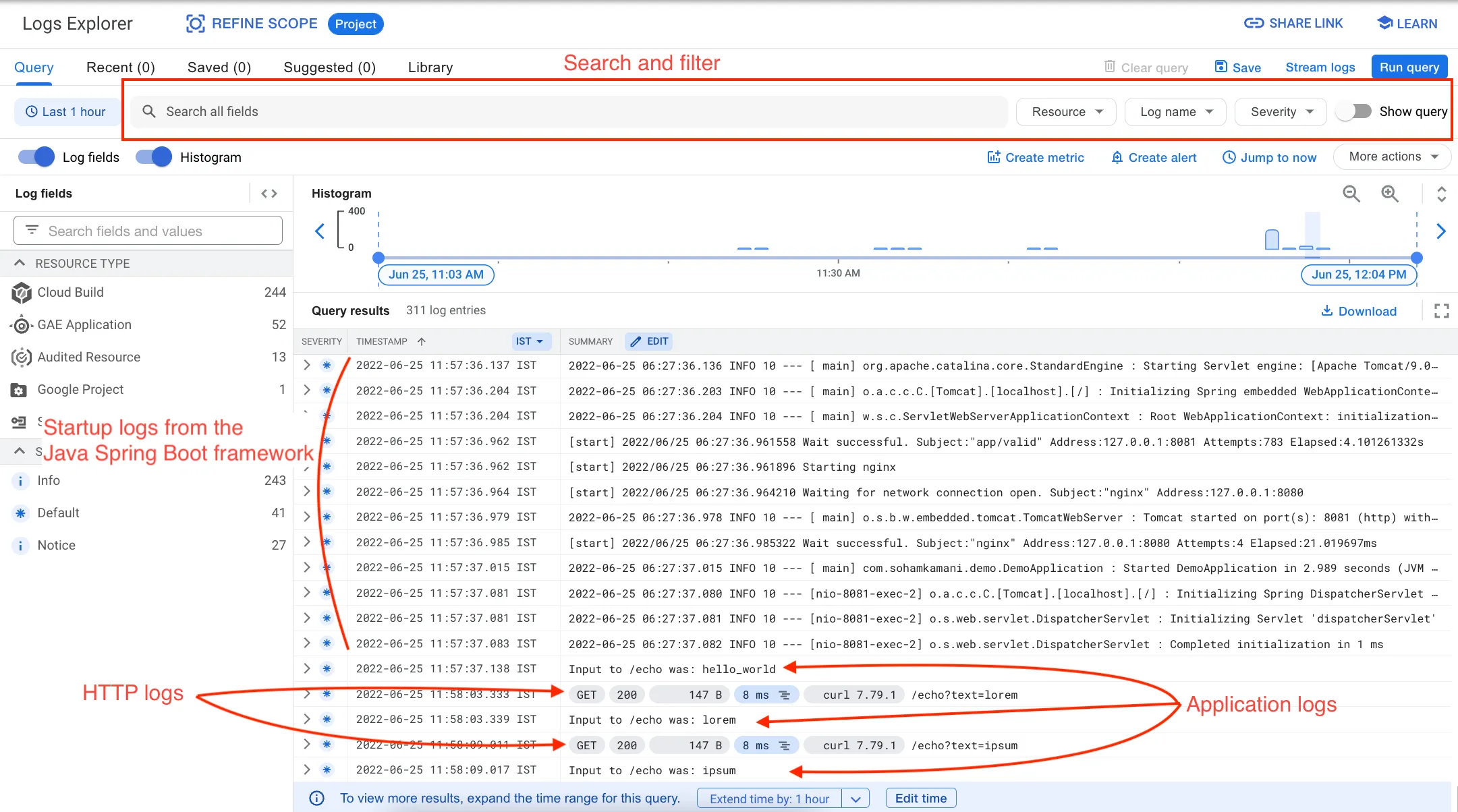Enable Show query mode
The width and height of the screenshot is (1458, 812).
click(x=1353, y=111)
